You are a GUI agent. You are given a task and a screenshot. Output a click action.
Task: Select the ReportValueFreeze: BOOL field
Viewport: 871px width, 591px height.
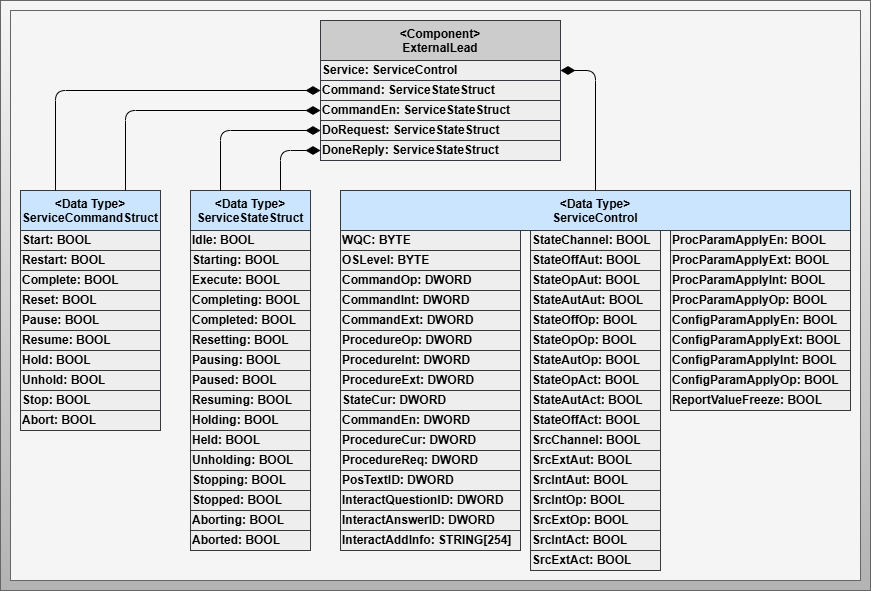760,400
